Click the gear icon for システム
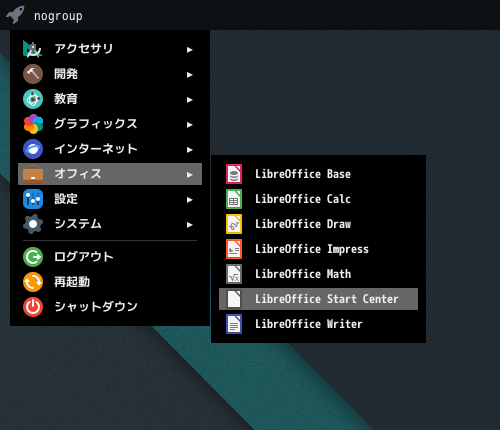This screenshot has height=430, width=500. click(33, 224)
